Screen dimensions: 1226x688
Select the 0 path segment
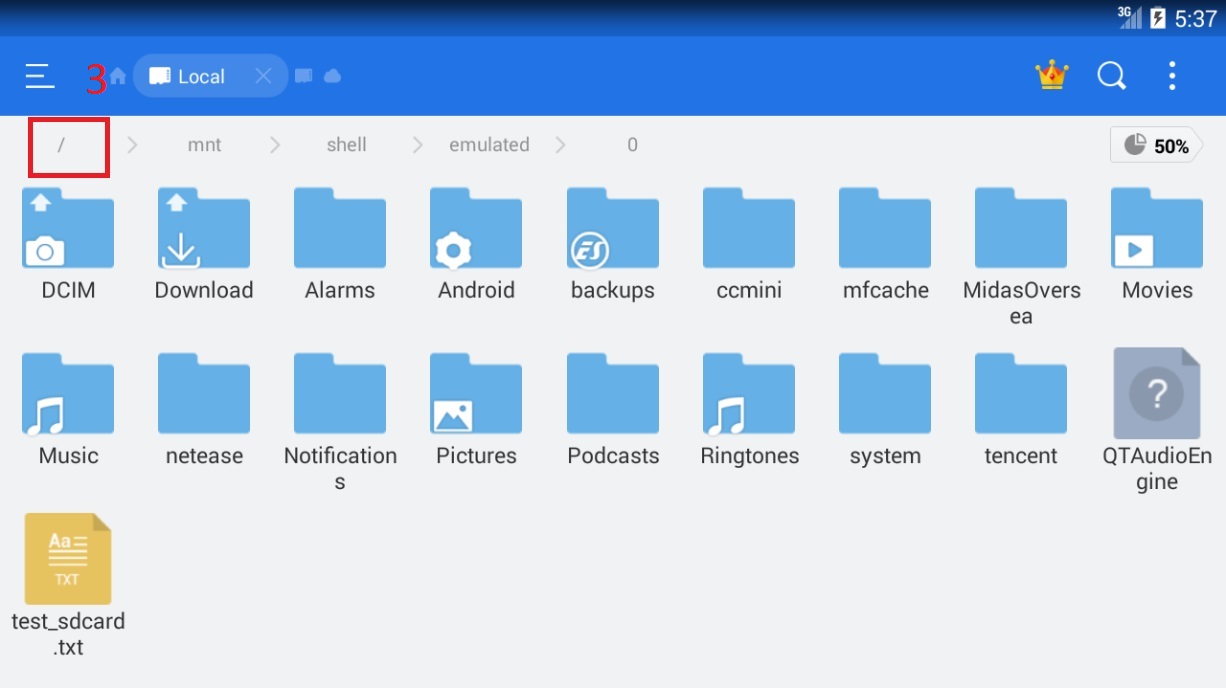(632, 145)
